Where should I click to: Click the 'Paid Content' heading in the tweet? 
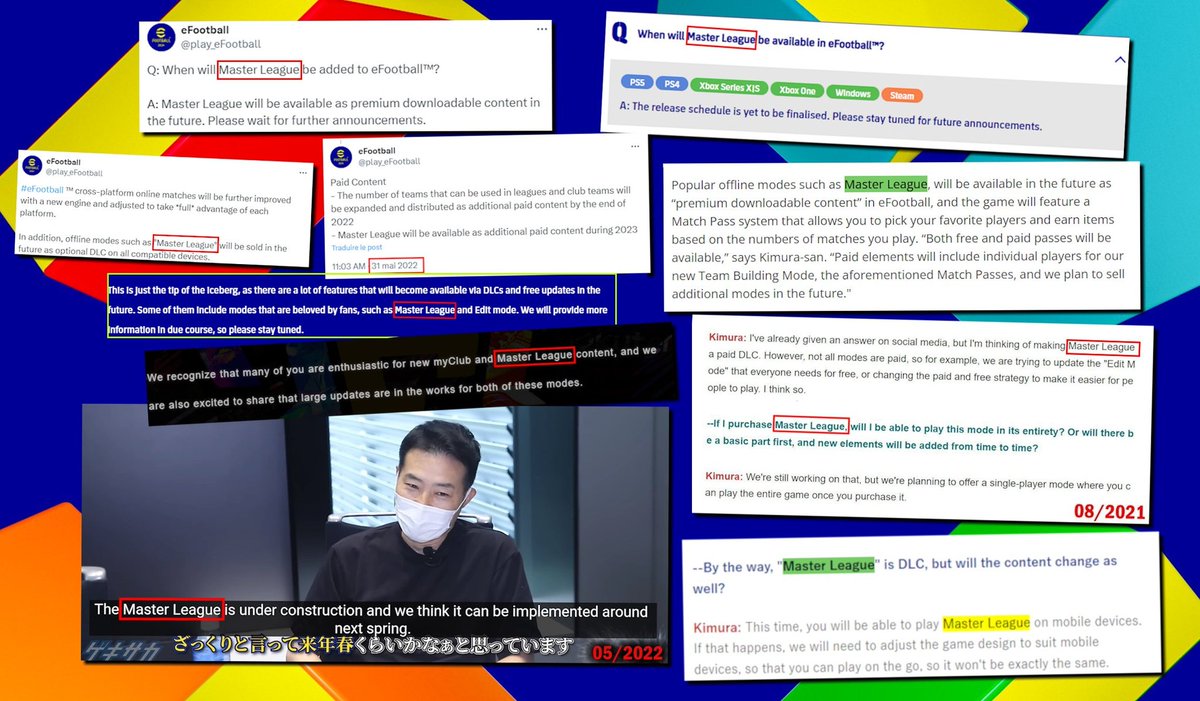point(358,182)
